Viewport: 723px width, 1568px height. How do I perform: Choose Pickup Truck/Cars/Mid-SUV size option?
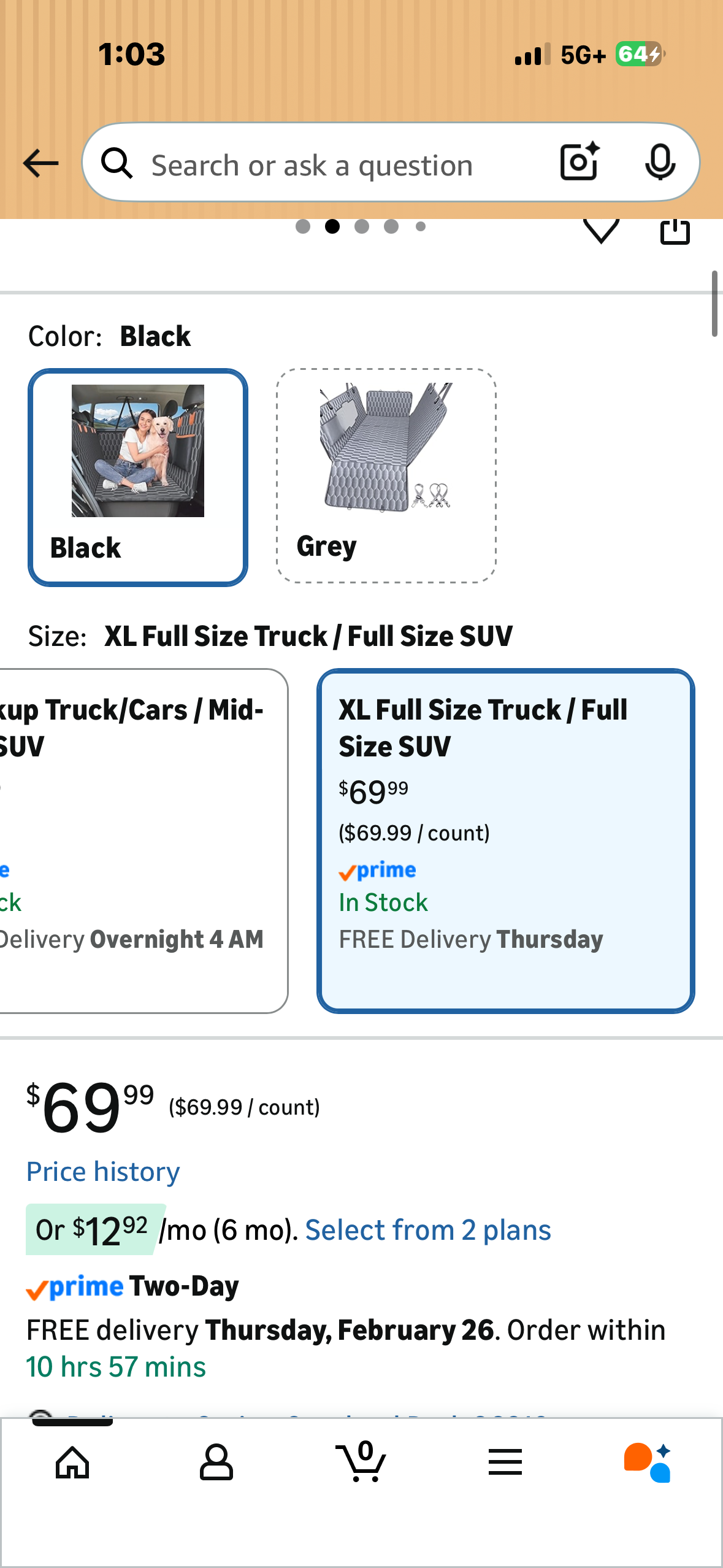[142, 840]
